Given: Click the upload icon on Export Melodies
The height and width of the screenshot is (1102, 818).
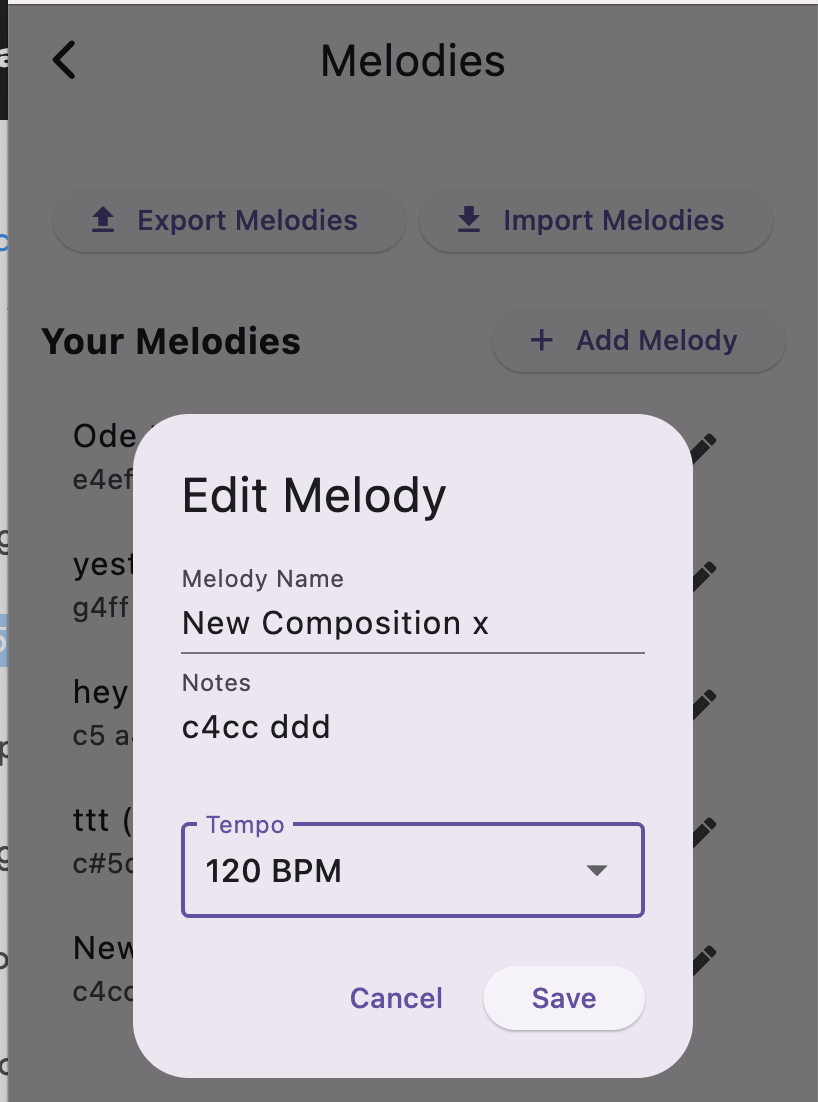Looking at the screenshot, I should pos(101,220).
